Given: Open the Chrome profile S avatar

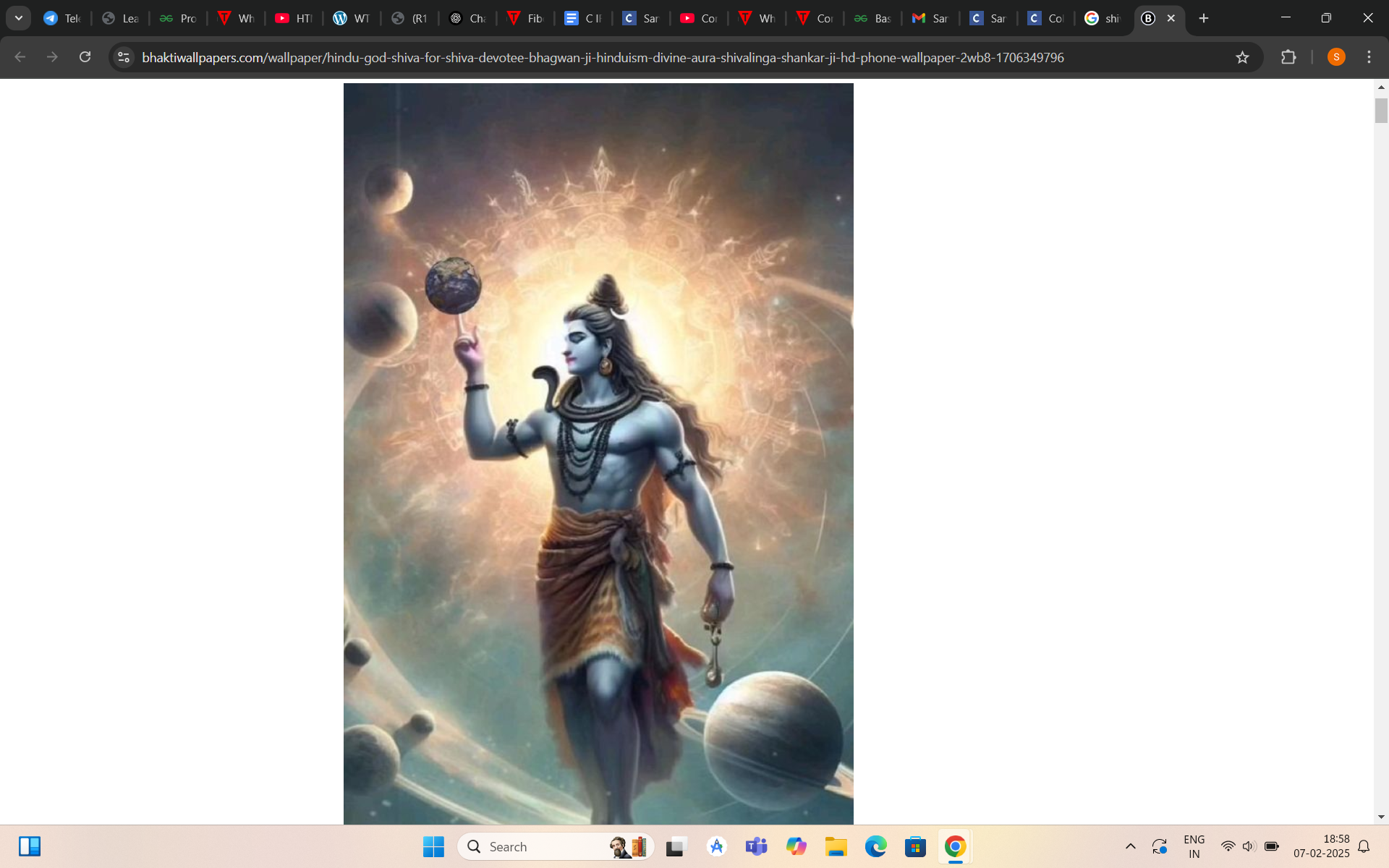Looking at the screenshot, I should [x=1336, y=57].
